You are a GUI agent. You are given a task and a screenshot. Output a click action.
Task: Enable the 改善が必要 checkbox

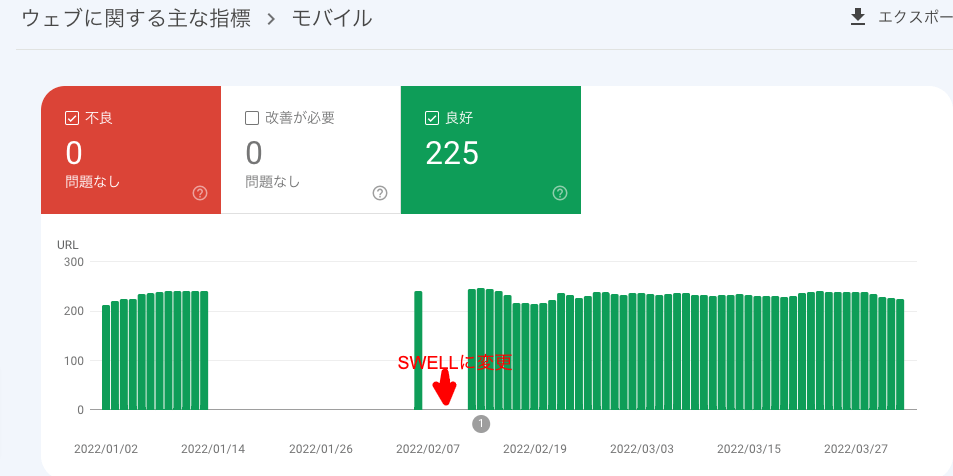tap(252, 118)
